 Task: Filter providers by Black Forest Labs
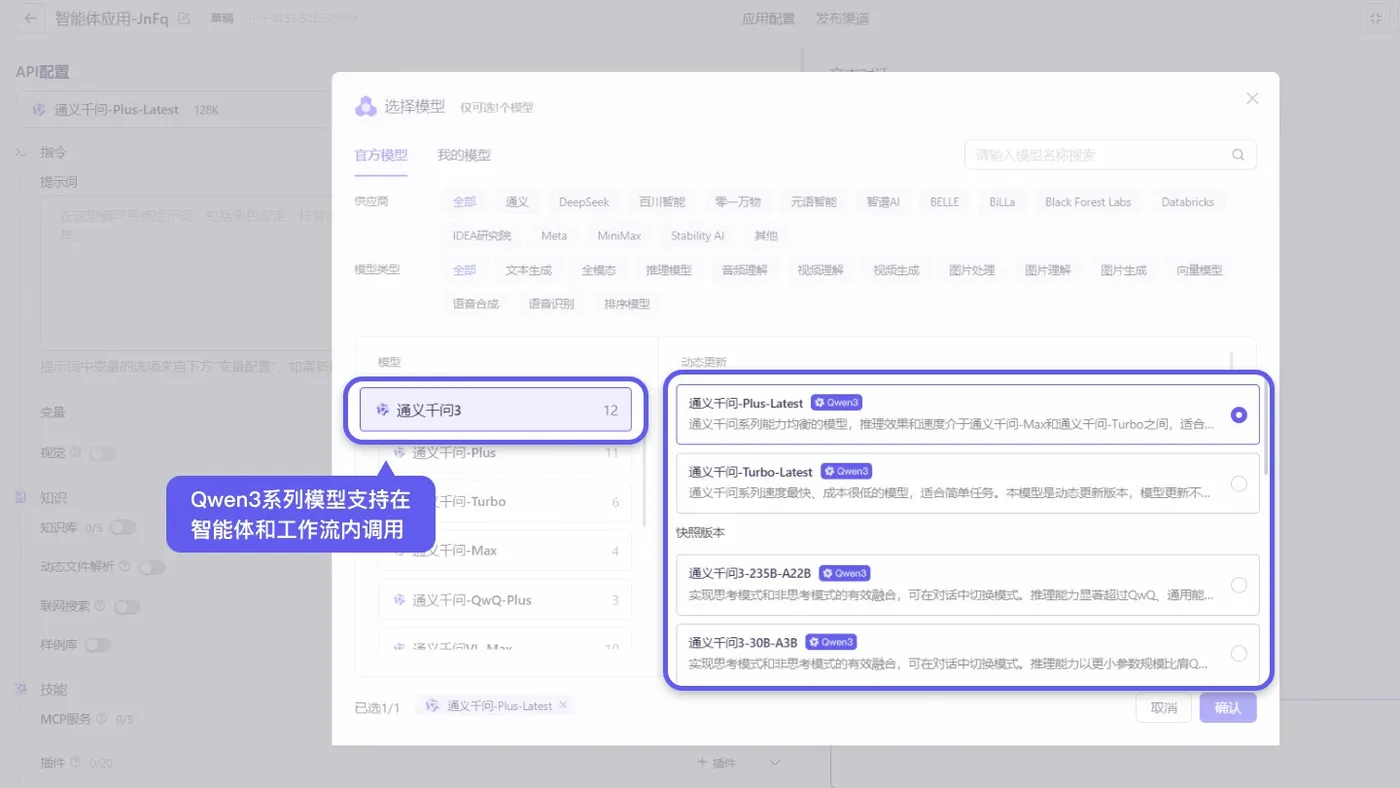click(1088, 202)
